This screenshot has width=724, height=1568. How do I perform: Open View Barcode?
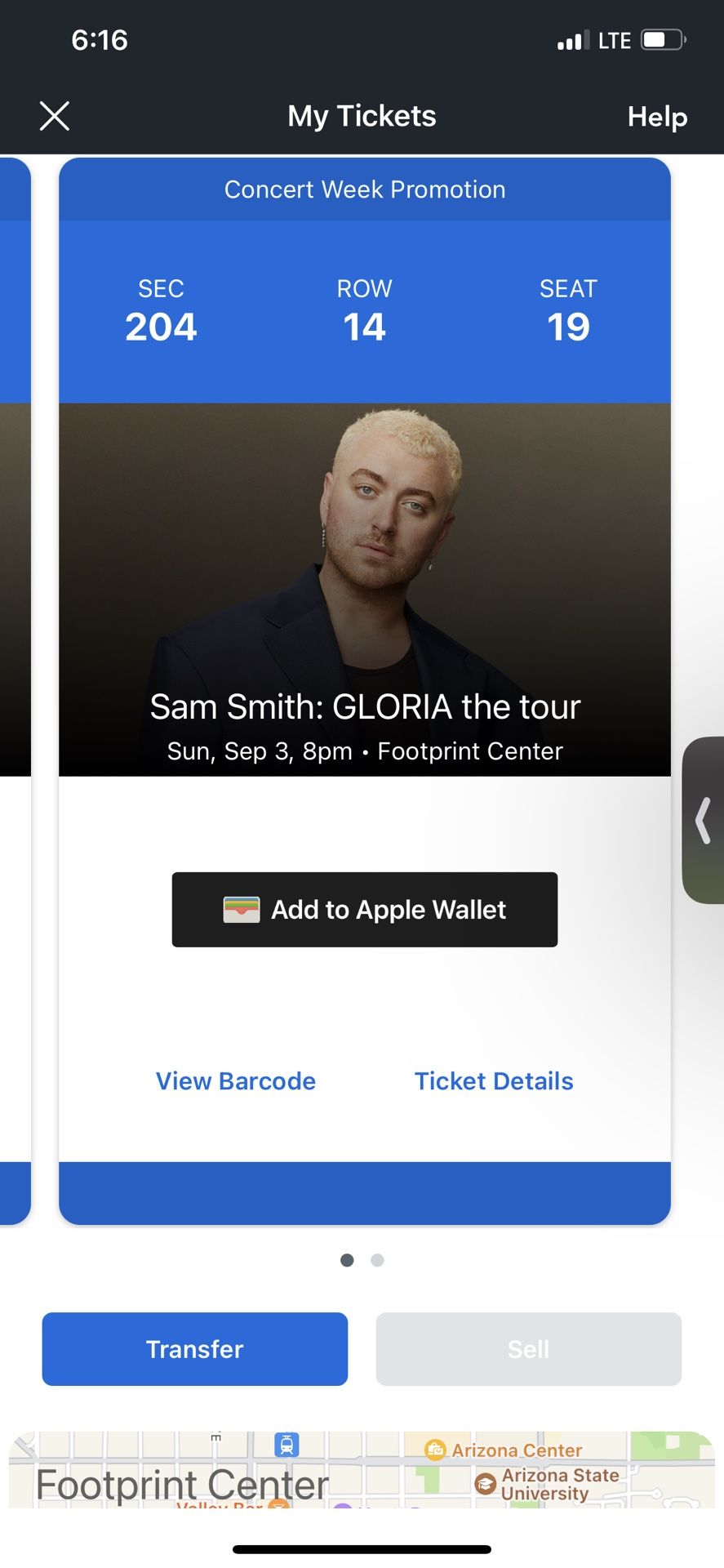click(x=236, y=1080)
